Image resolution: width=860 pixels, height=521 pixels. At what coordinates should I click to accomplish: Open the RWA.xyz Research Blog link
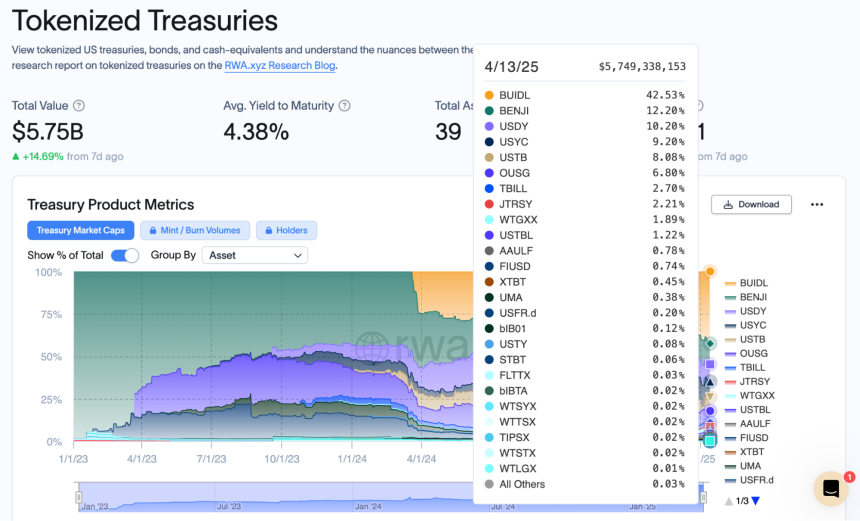point(280,65)
